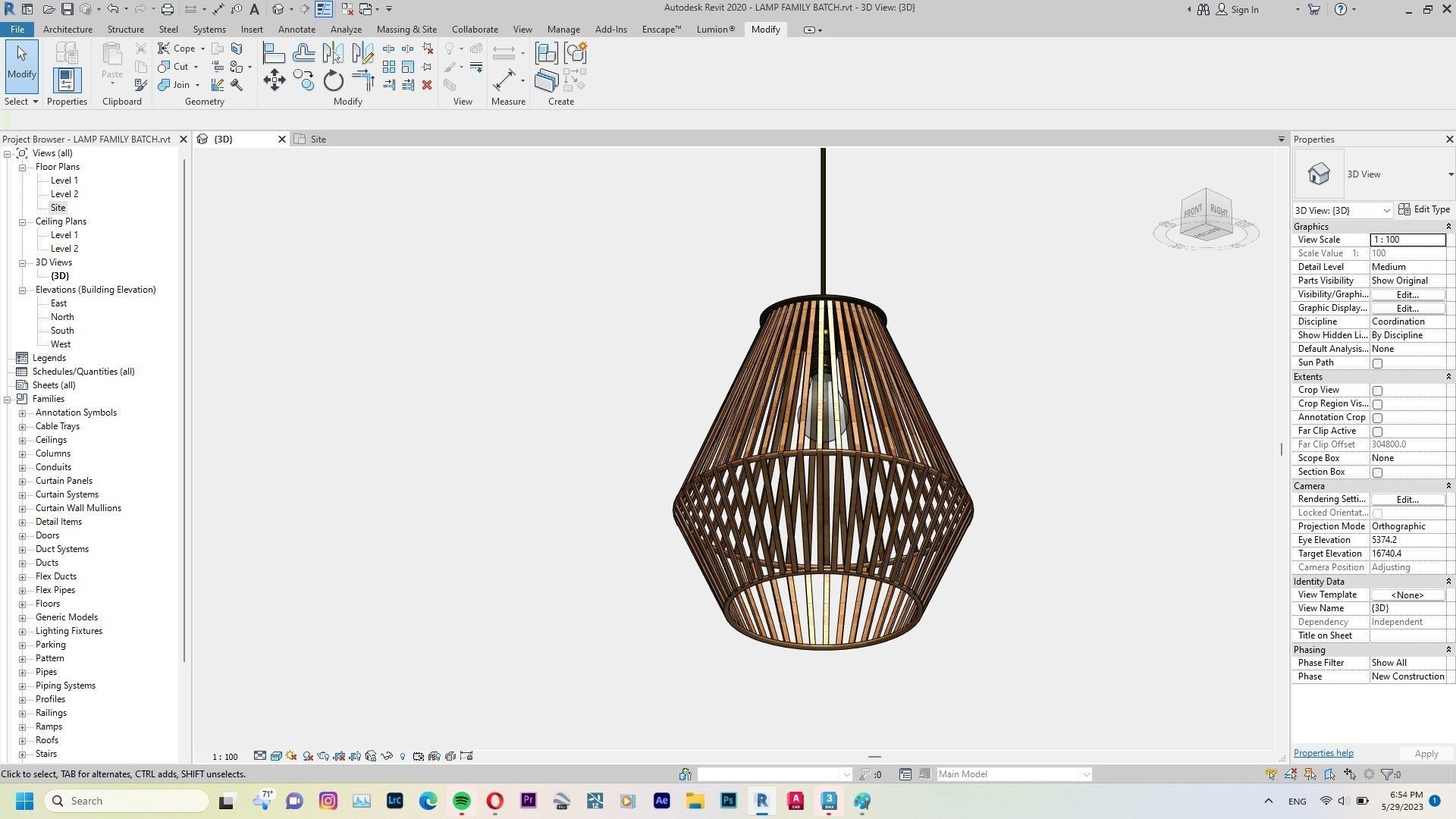Click the Aligned Dimension measure icon

point(504,80)
